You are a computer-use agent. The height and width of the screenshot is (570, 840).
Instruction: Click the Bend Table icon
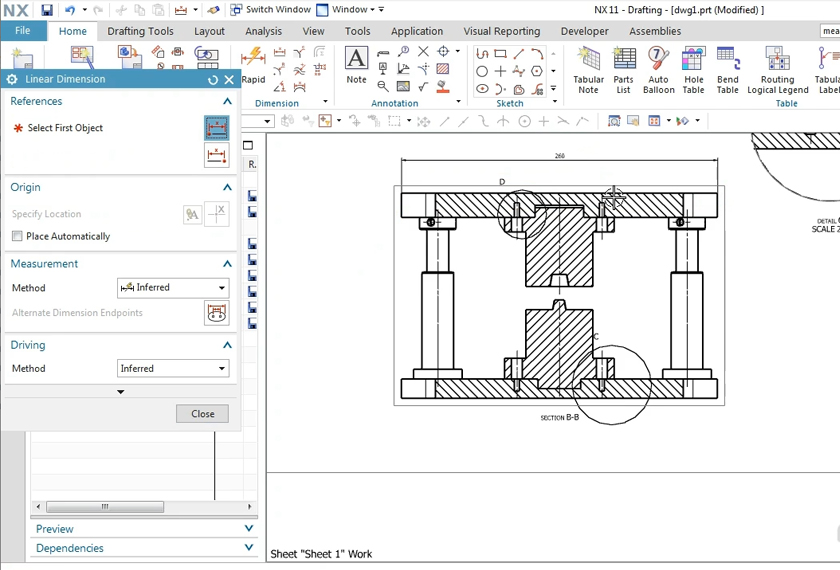728,70
